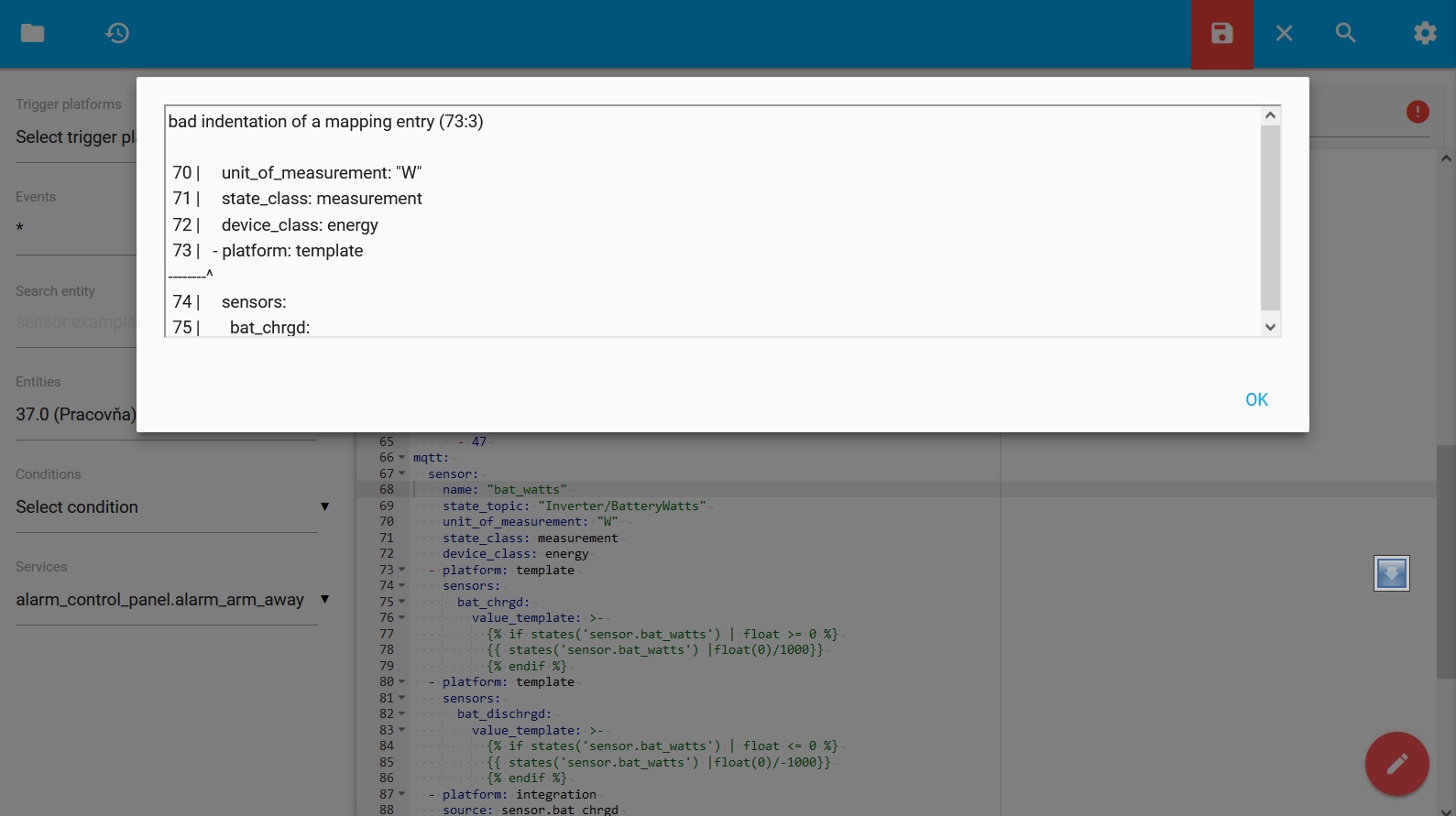The image size is (1456, 816).
Task: Click the 'bad indentation of a mapping entry' message
Action: coord(325,122)
